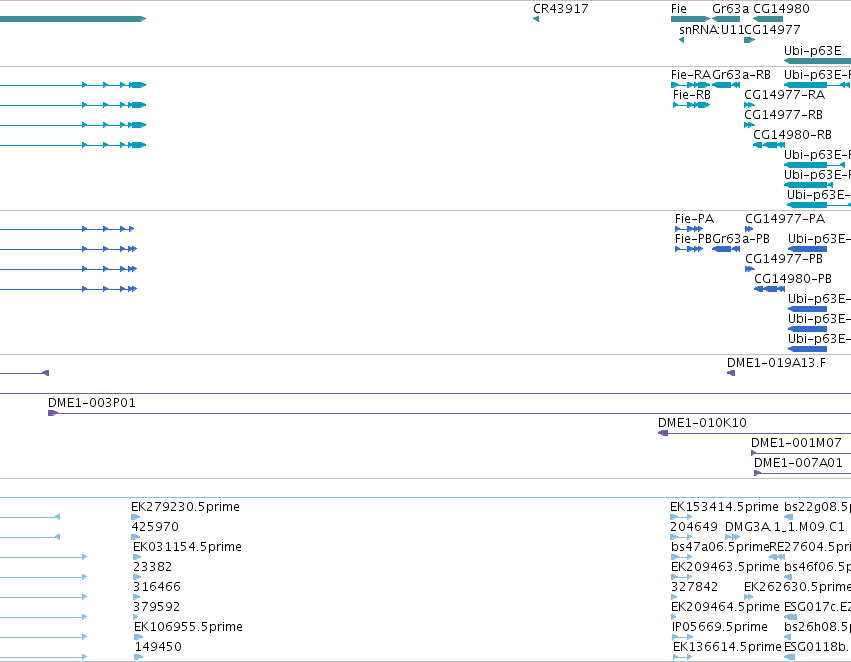This screenshot has height=662, width=851.
Task: Open the EK209464.5prime EST label
Action: 726,607
